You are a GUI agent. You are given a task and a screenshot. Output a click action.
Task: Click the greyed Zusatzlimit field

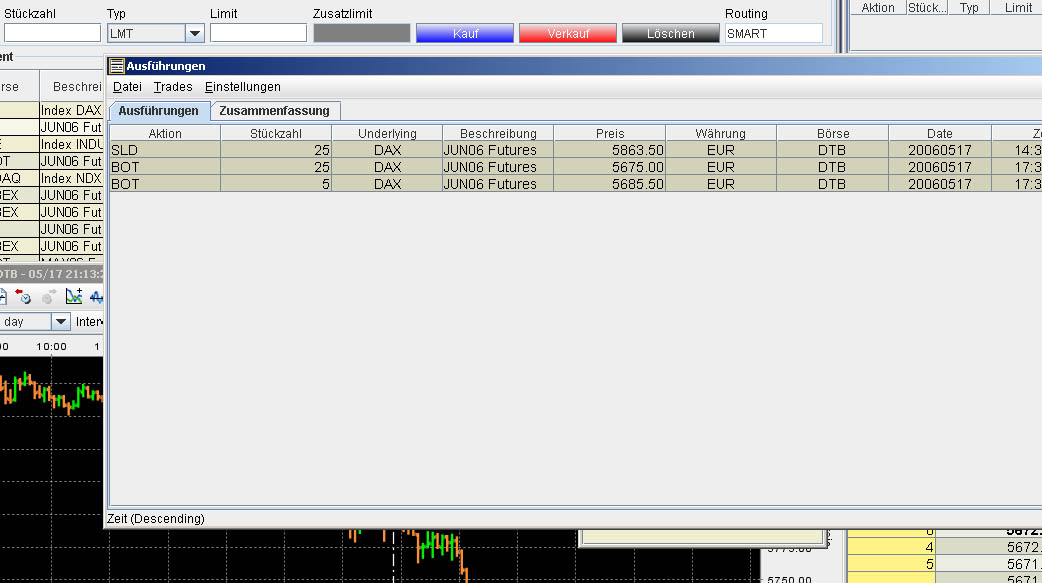click(x=362, y=33)
